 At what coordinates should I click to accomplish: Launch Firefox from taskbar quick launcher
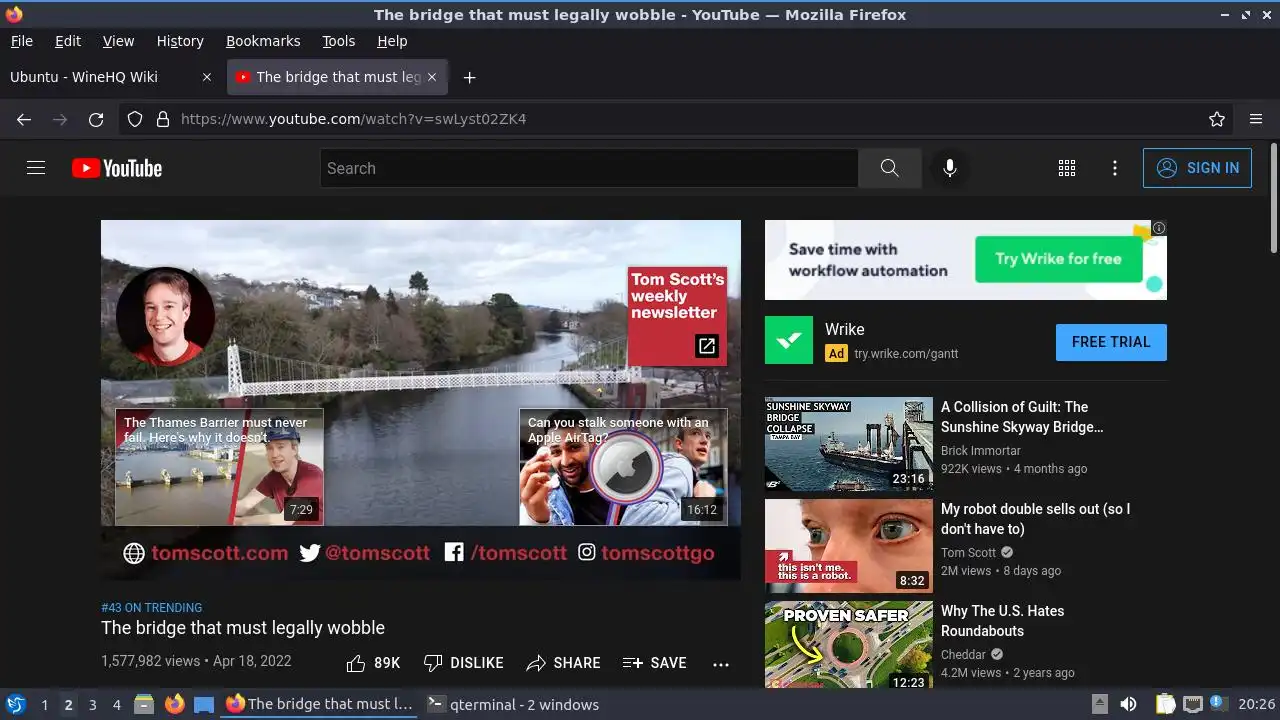174,704
